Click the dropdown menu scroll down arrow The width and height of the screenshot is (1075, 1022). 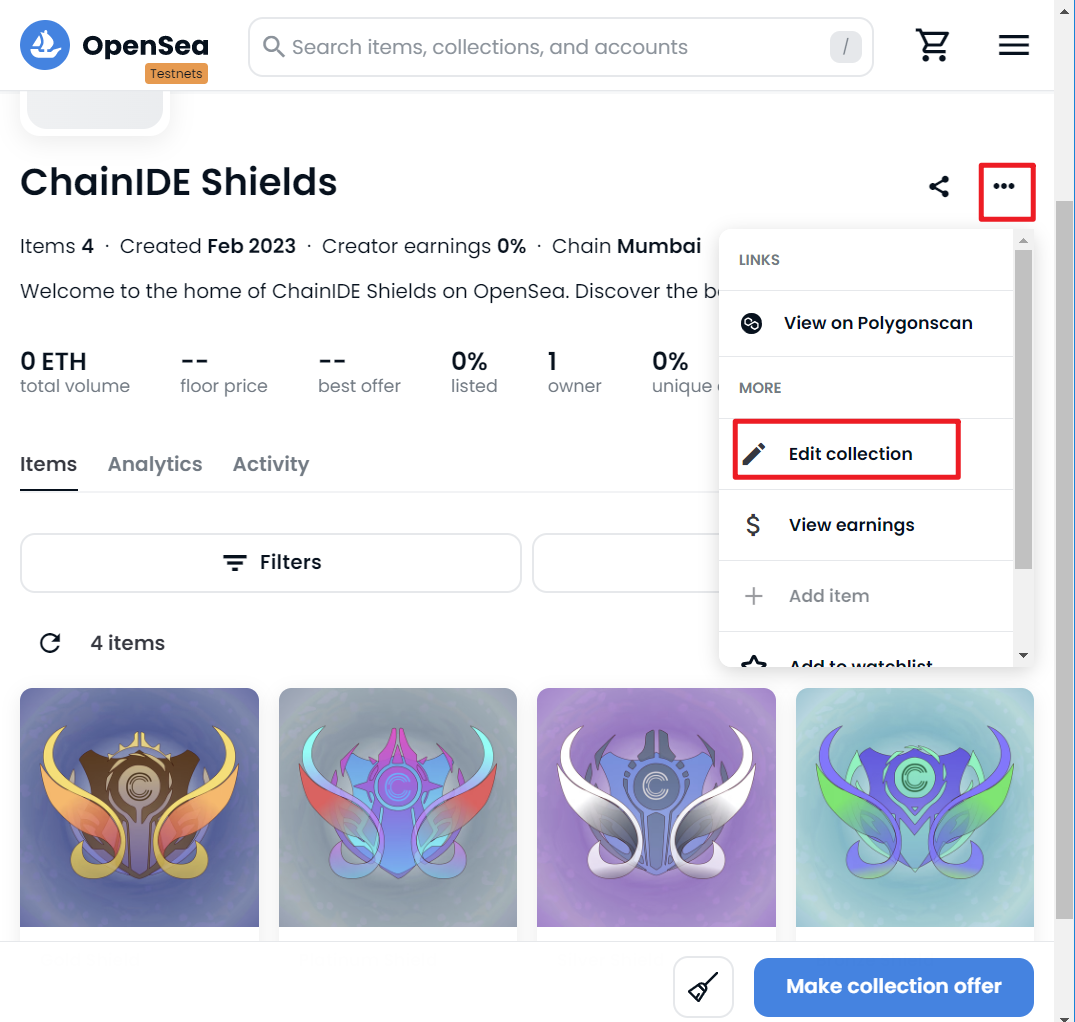tap(1023, 655)
